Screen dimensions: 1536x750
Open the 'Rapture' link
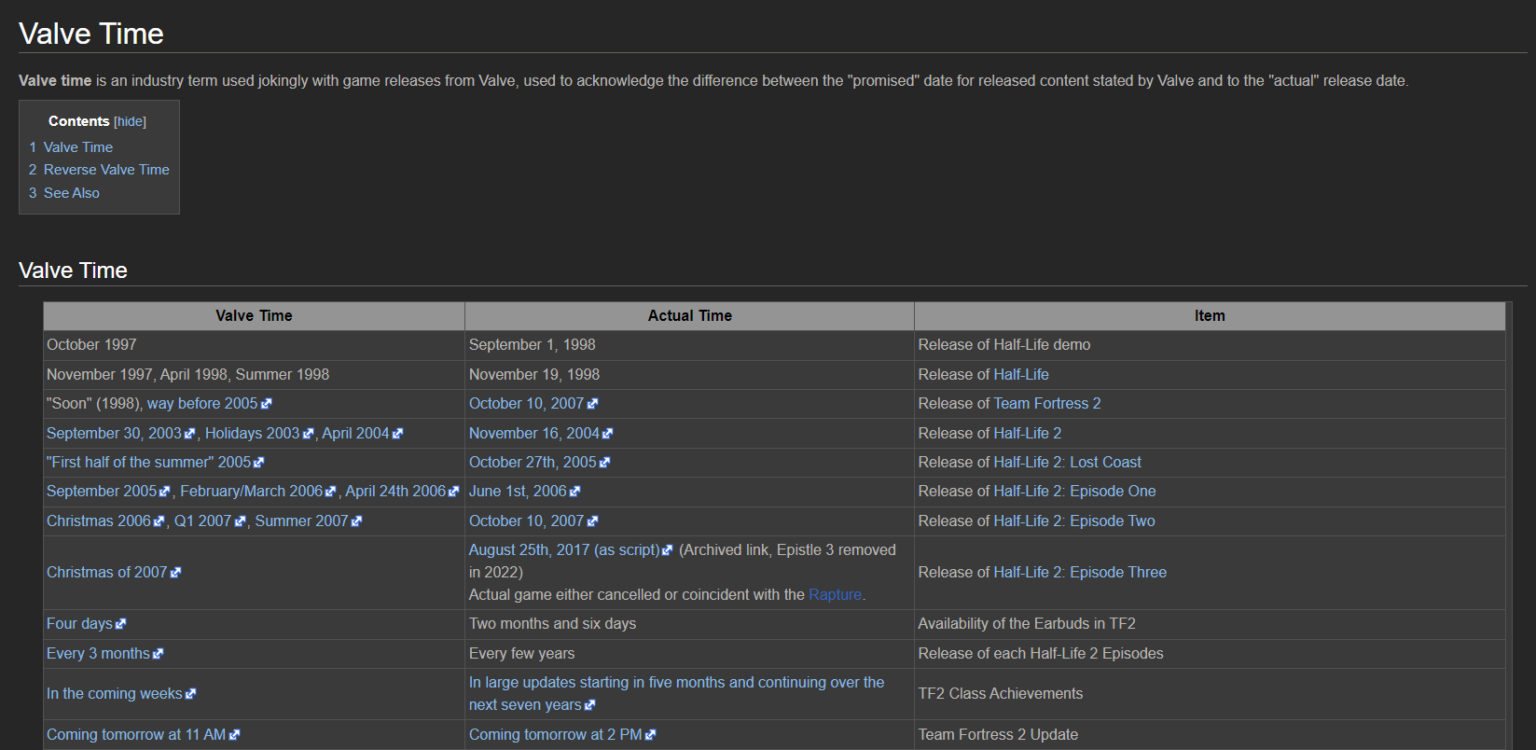pos(835,594)
